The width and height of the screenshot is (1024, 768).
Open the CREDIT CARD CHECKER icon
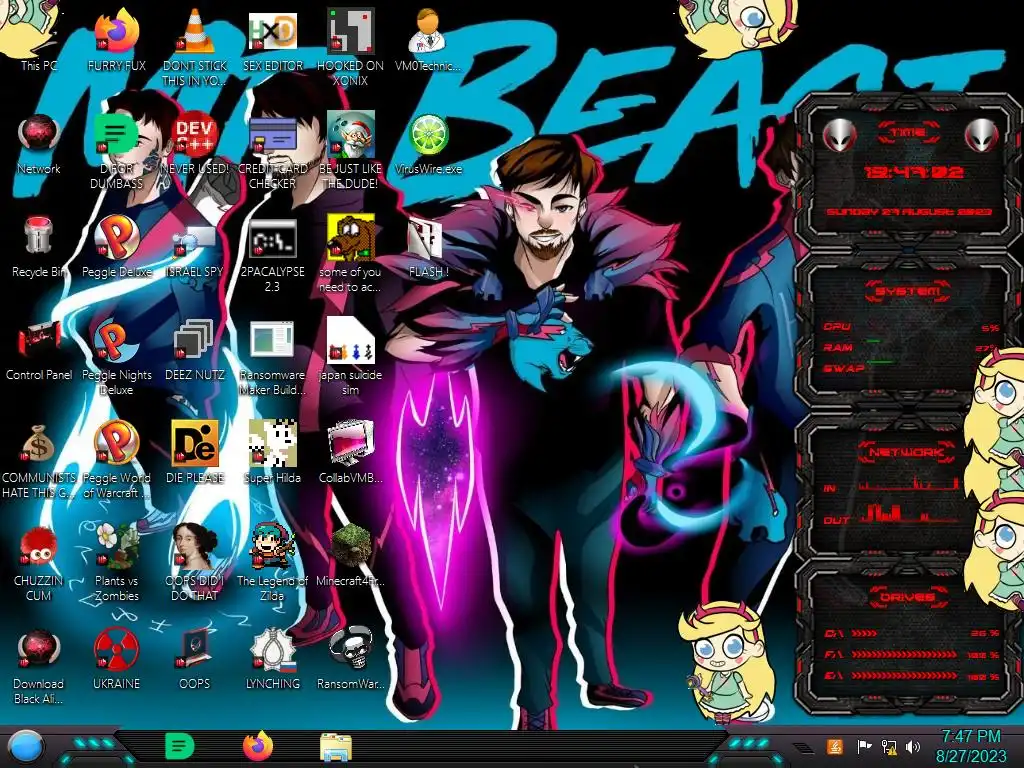pyautogui.click(x=272, y=150)
